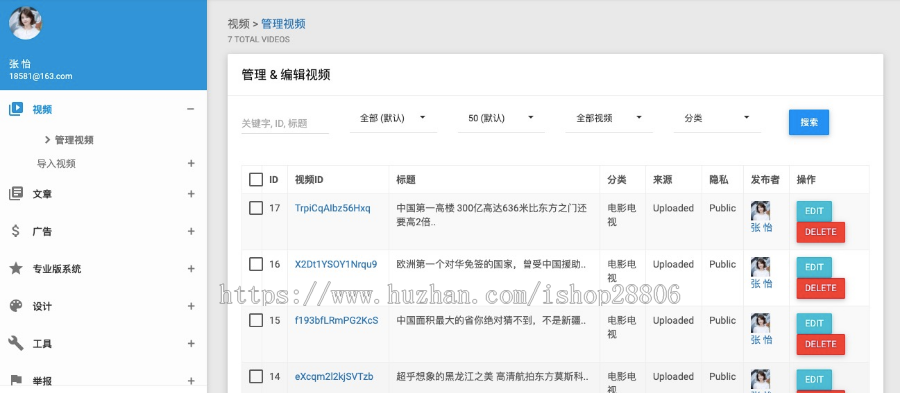The width and height of the screenshot is (900, 393).
Task: Open video link eXcqm2l2kjSVTzb
Action: pyautogui.click(x=334, y=376)
